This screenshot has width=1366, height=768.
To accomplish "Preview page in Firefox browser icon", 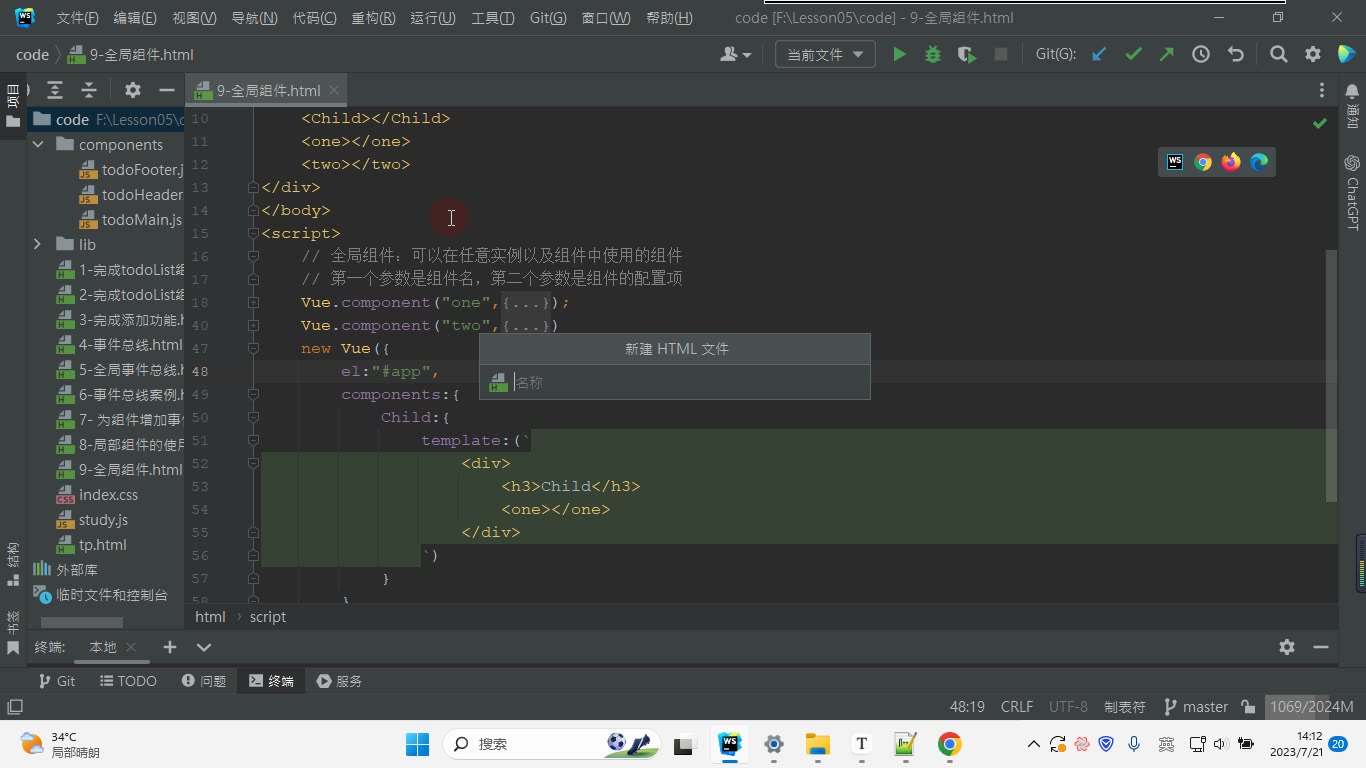I will [1231, 162].
